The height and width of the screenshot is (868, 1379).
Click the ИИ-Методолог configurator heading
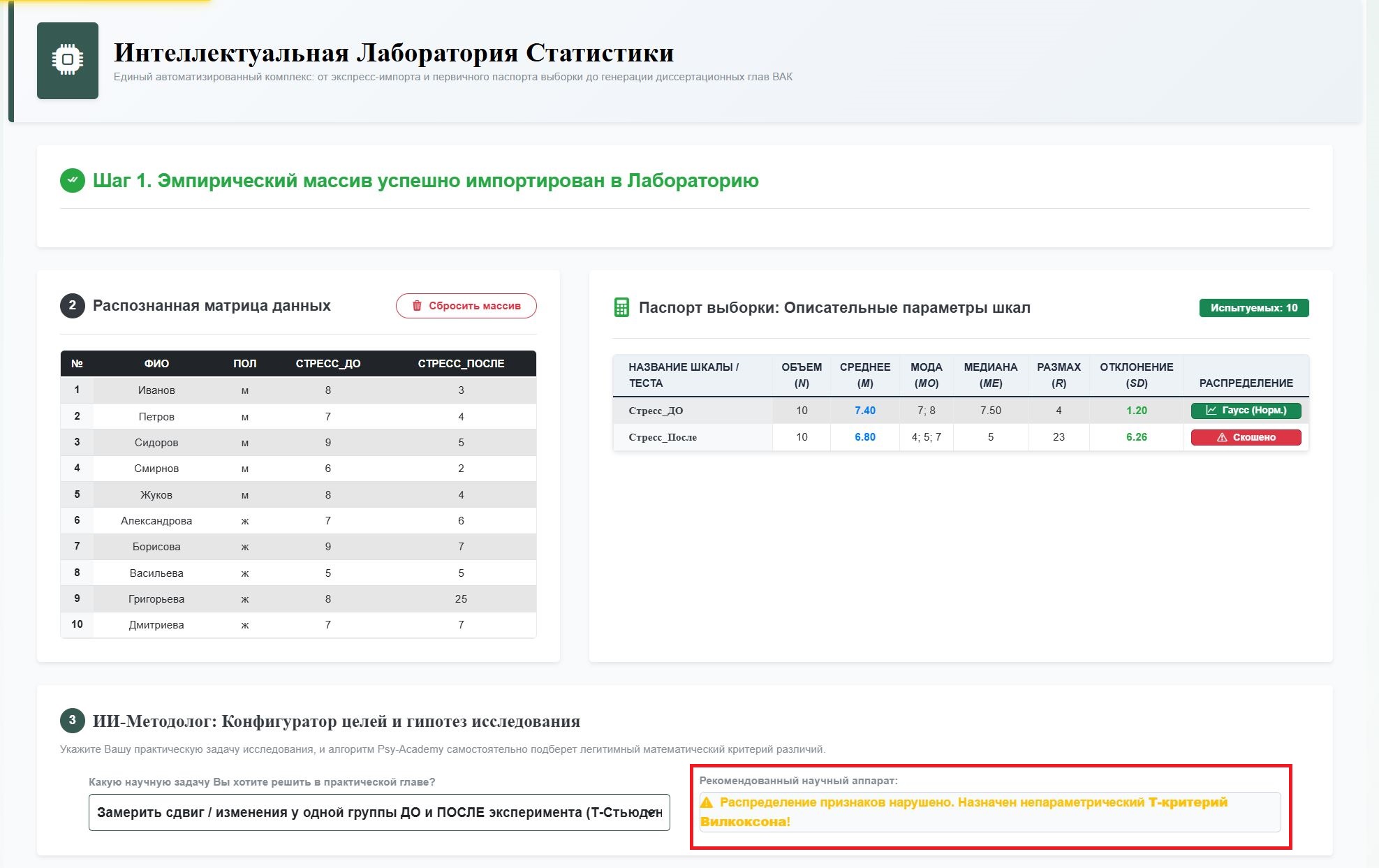click(336, 721)
